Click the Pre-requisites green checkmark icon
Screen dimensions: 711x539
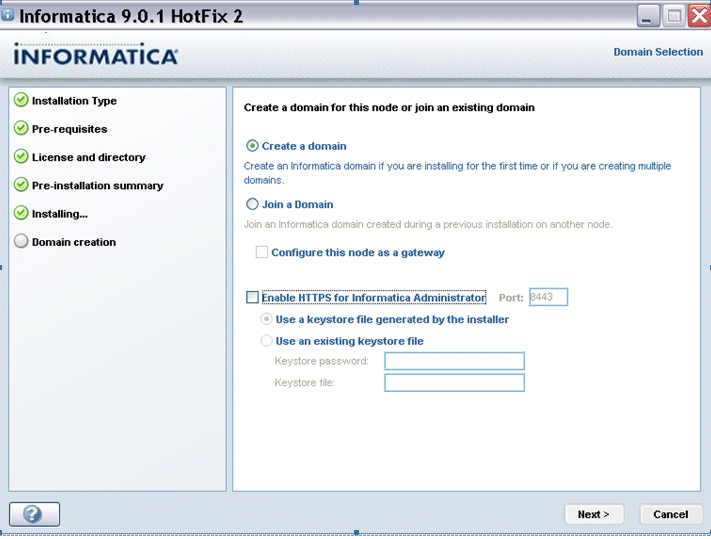point(21,128)
